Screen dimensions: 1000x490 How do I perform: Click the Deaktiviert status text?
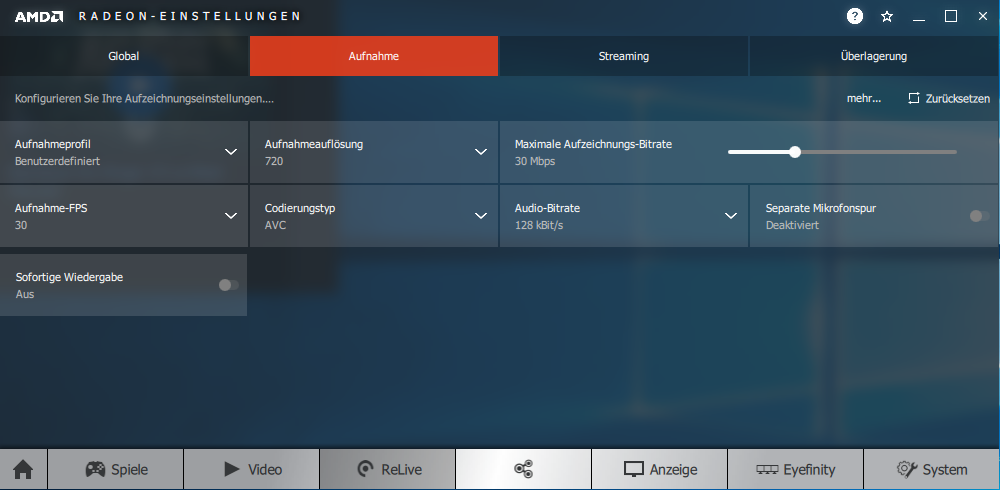click(x=792, y=225)
